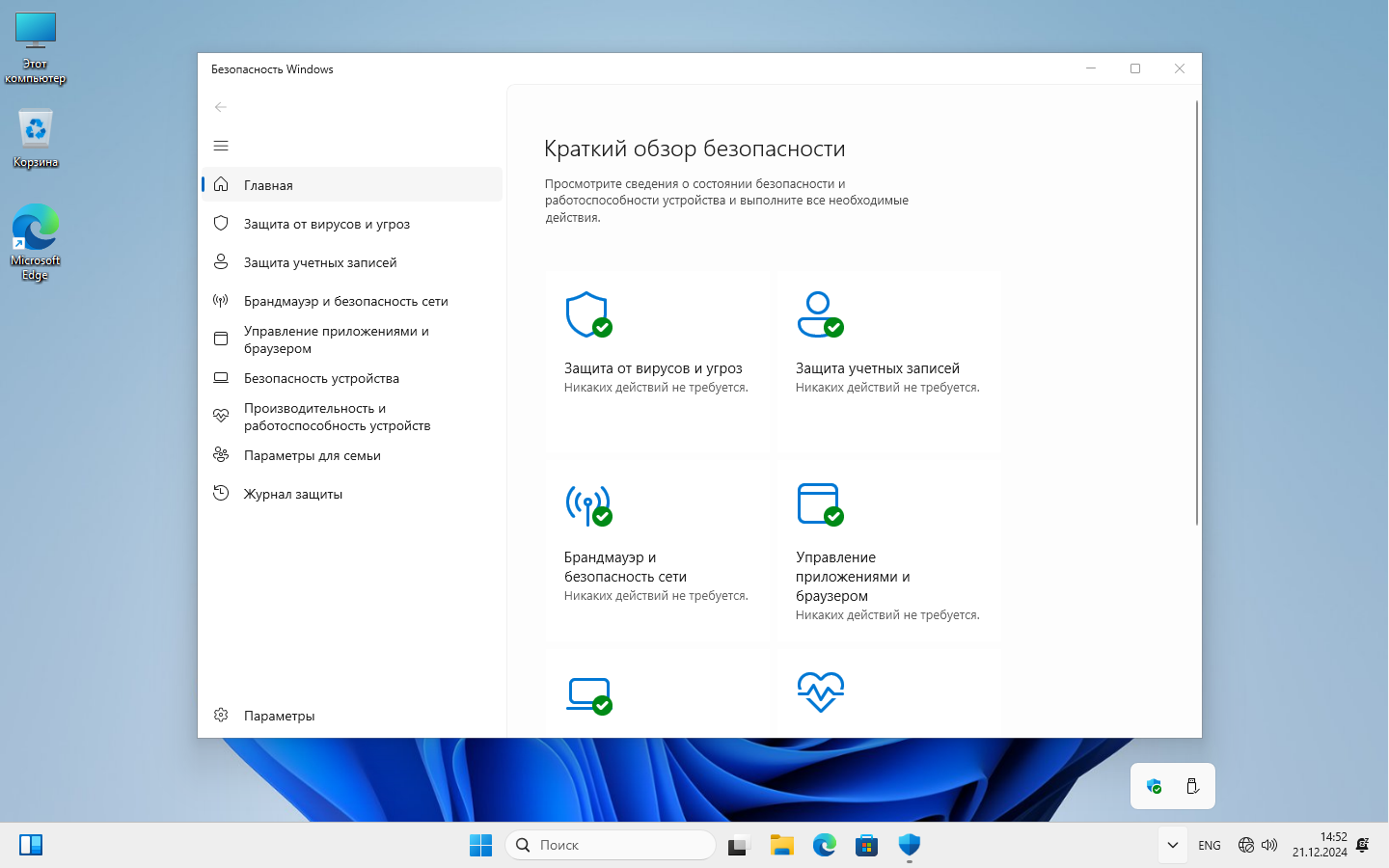This screenshot has width=1389, height=868.
Task: Click the person icon in the sidebar
Action: pyautogui.click(x=221, y=261)
